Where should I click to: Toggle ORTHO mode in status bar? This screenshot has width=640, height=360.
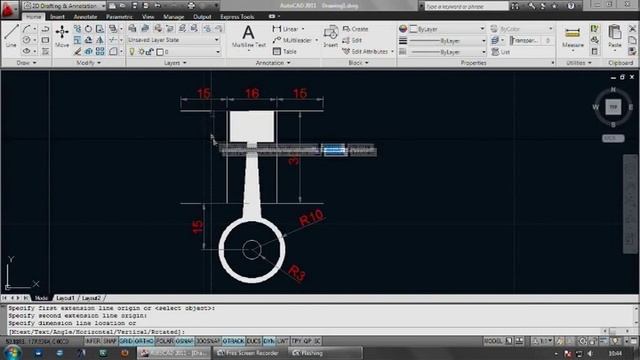point(144,341)
